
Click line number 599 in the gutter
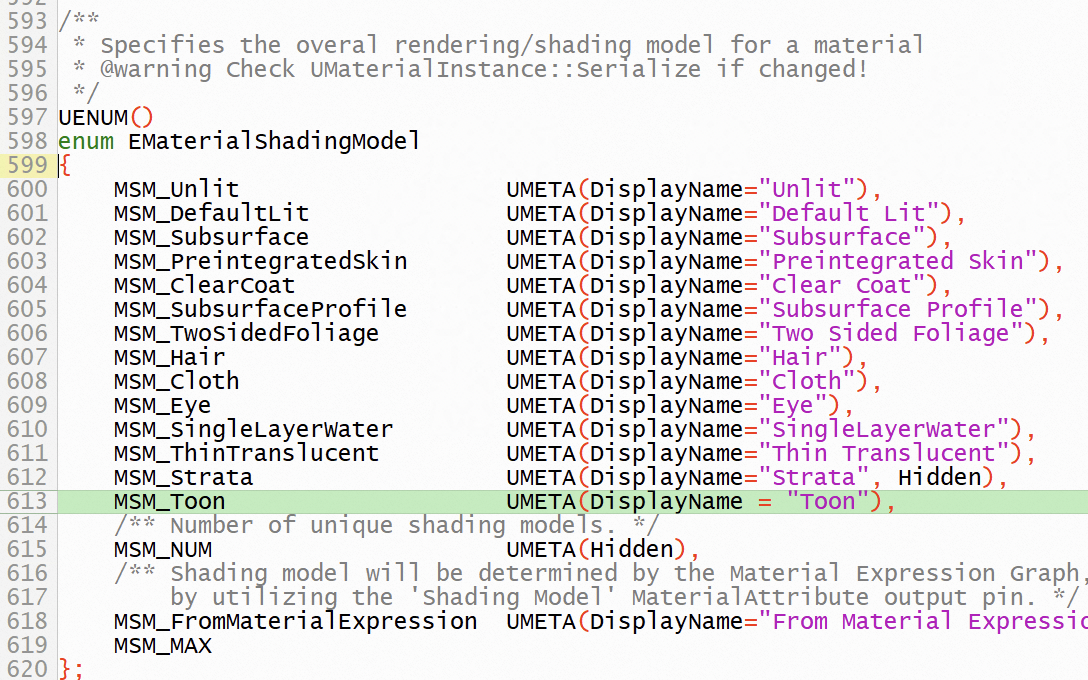coord(27,165)
